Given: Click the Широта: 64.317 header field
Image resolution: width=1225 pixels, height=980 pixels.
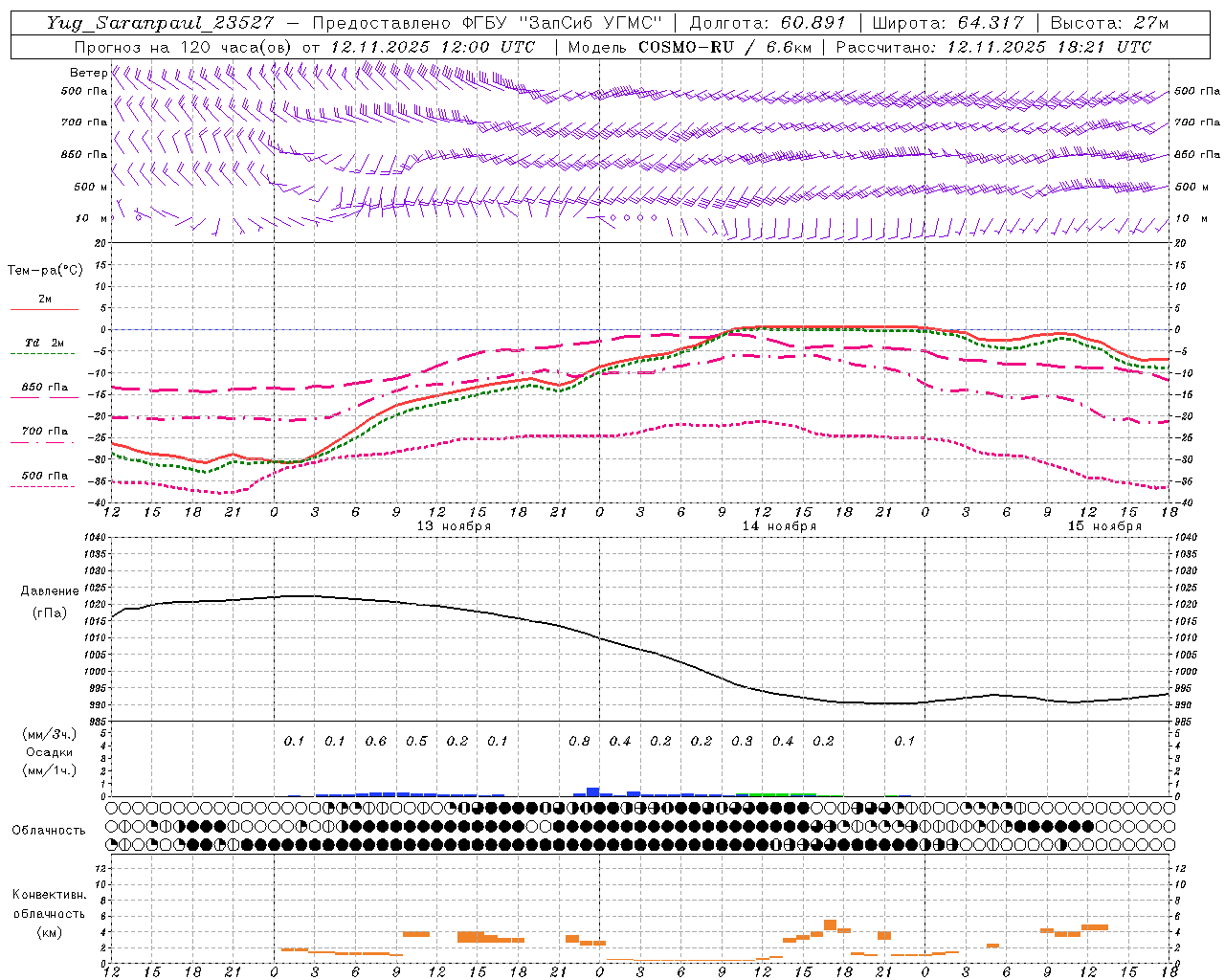Looking at the screenshot, I should [x=947, y=23].
